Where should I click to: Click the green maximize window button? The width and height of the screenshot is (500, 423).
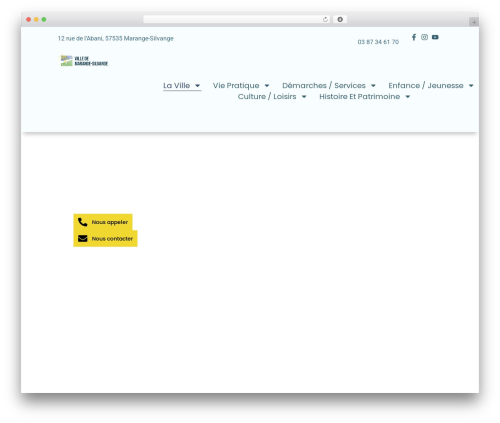point(44,19)
